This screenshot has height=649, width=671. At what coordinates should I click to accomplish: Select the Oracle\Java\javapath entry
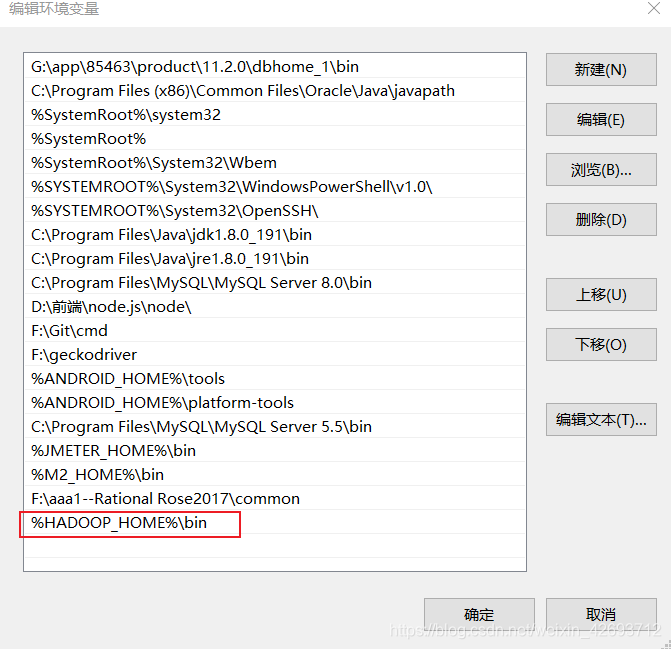[275, 91]
